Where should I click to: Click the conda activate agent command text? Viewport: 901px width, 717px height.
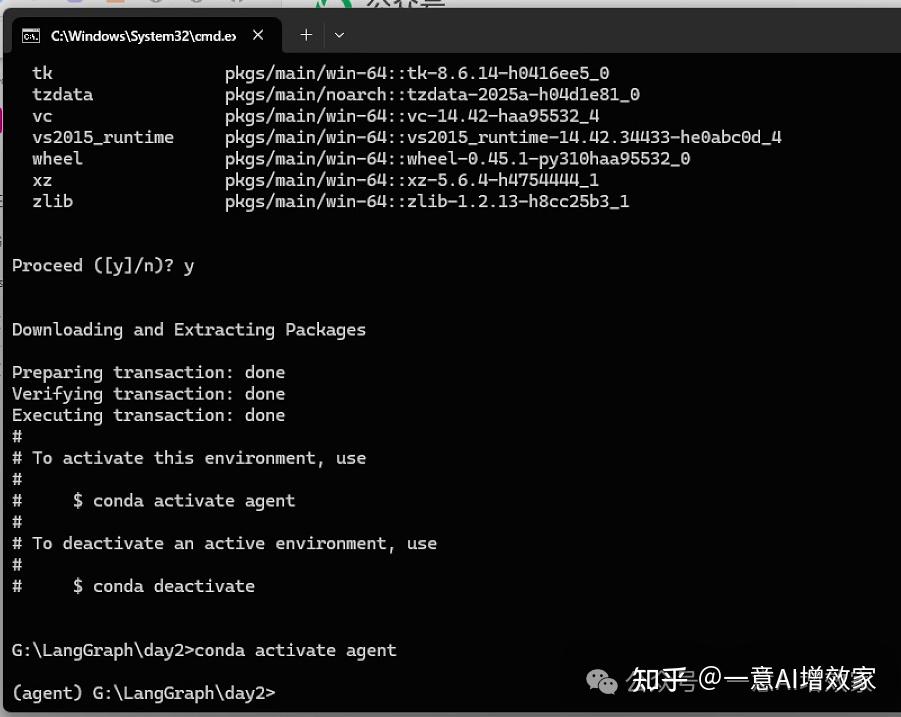click(294, 649)
